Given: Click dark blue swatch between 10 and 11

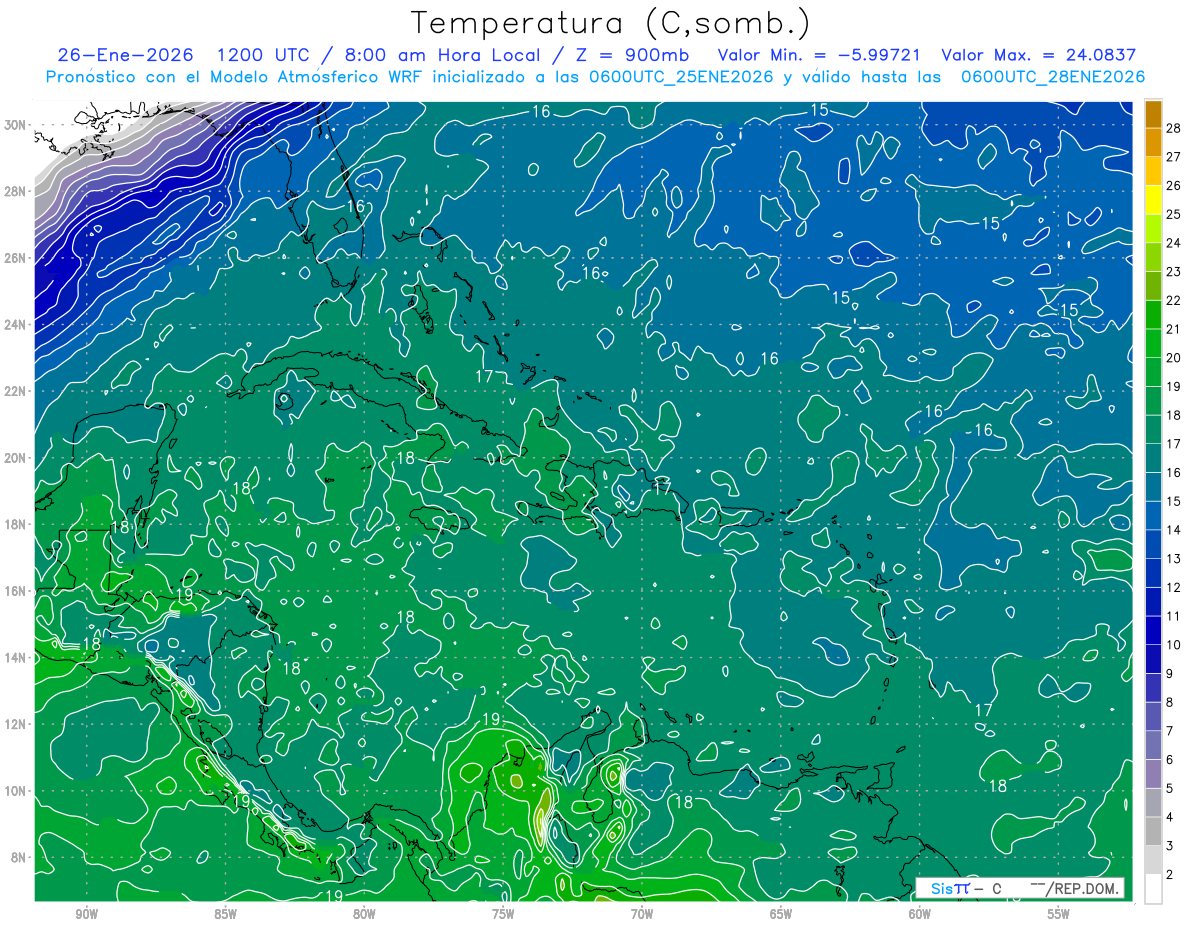Looking at the screenshot, I should click(1154, 631).
